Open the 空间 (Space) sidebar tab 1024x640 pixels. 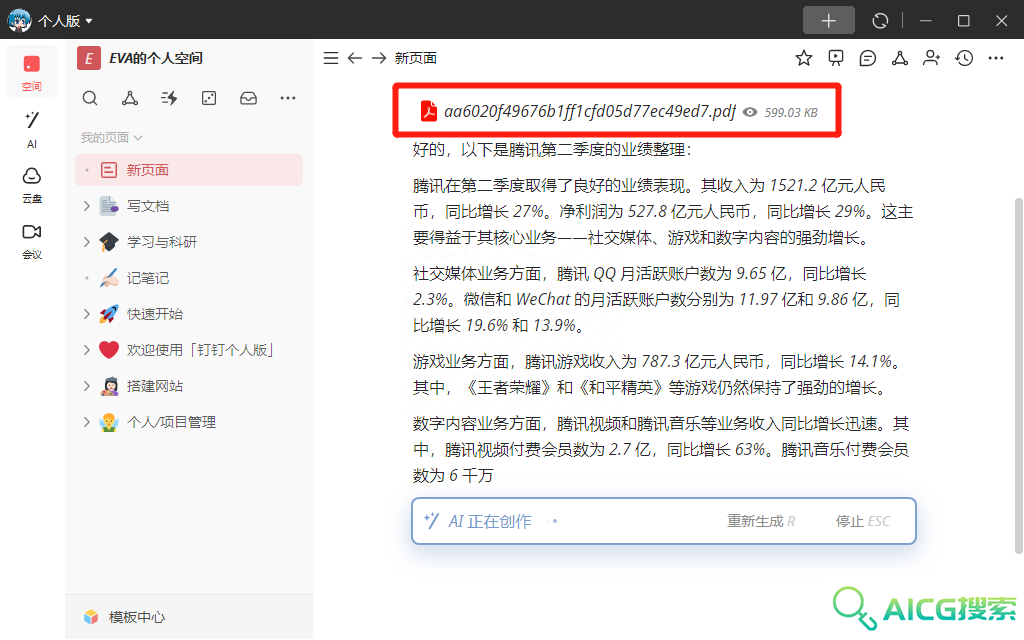[31, 72]
